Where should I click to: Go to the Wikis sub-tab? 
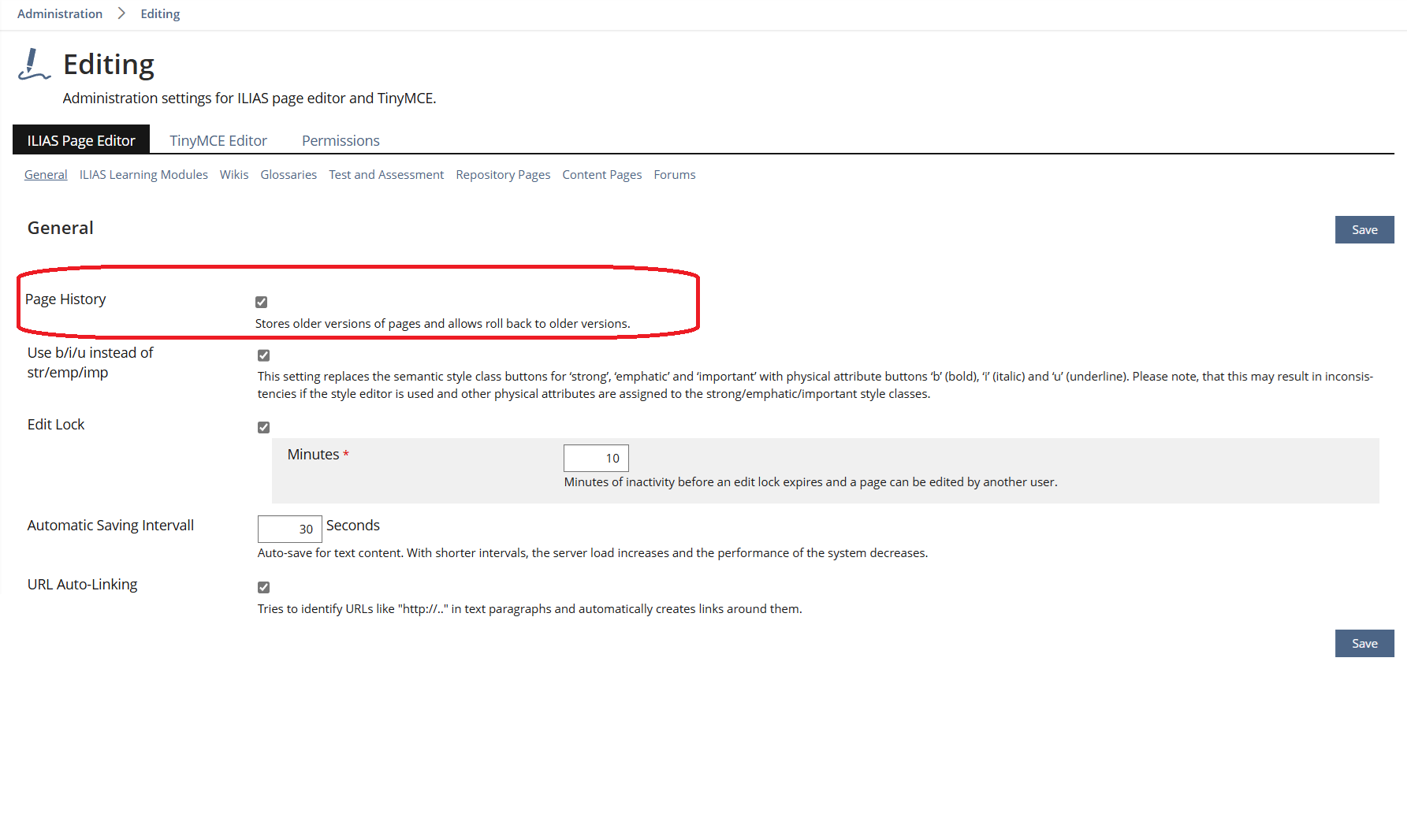(x=234, y=174)
